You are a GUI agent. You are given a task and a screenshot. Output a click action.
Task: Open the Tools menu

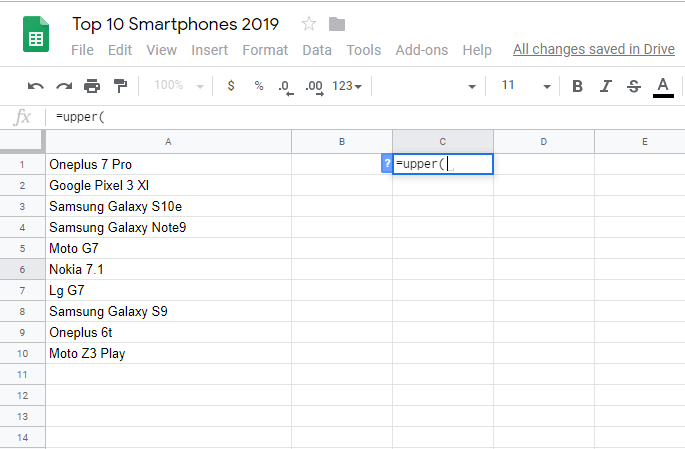point(364,50)
